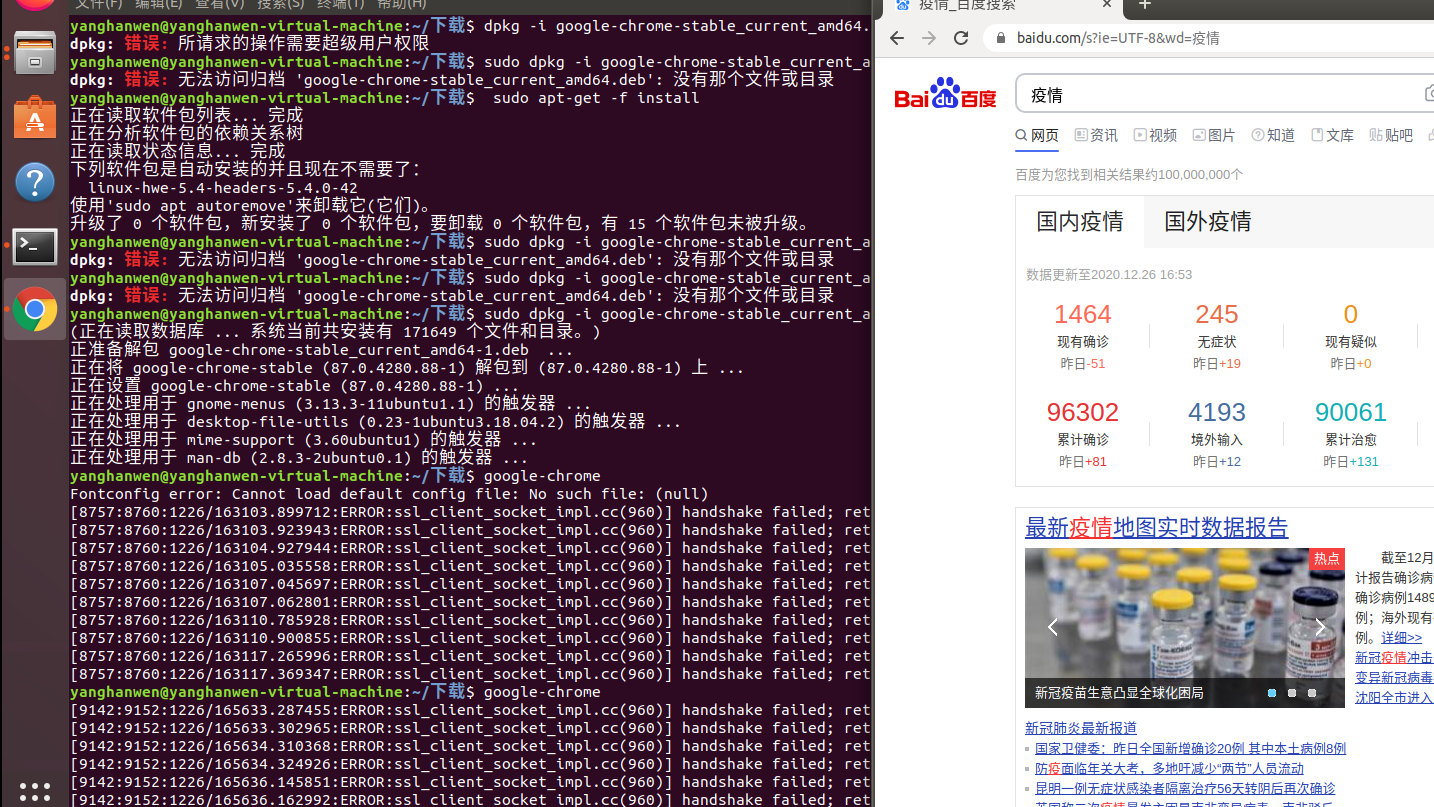Launch Ubuntu Software from the dock
The width and height of the screenshot is (1434, 807).
click(35, 117)
